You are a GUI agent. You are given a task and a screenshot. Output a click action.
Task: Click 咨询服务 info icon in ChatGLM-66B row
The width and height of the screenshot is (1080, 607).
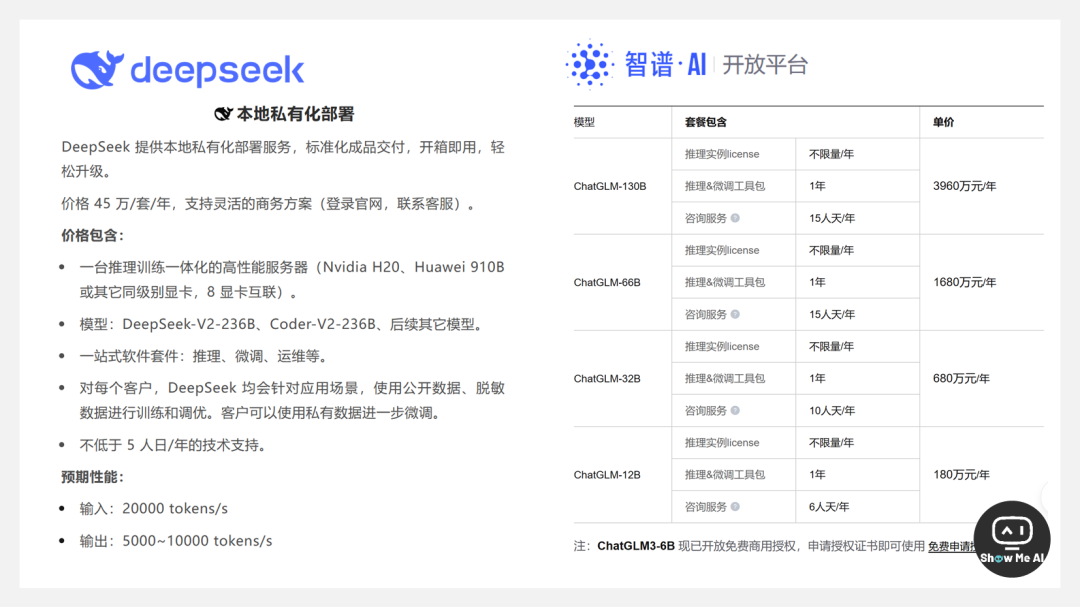[735, 314]
